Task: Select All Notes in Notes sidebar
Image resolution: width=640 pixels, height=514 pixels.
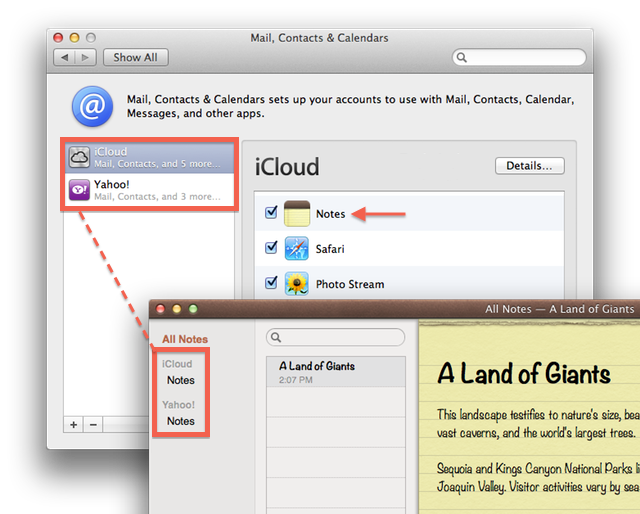Action: pyautogui.click(x=185, y=339)
